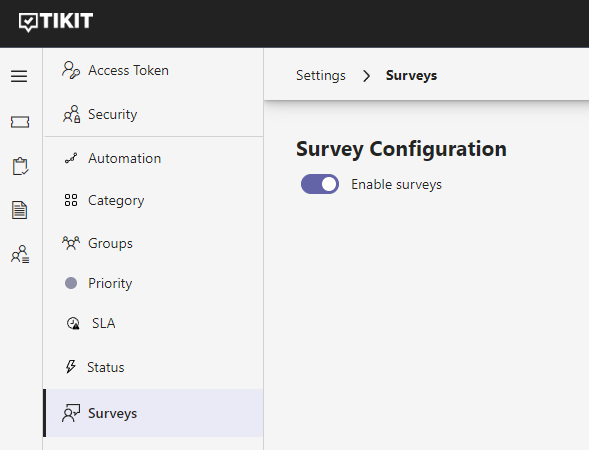Click the SLA clock icon
This screenshot has height=450, width=589.
point(73,323)
